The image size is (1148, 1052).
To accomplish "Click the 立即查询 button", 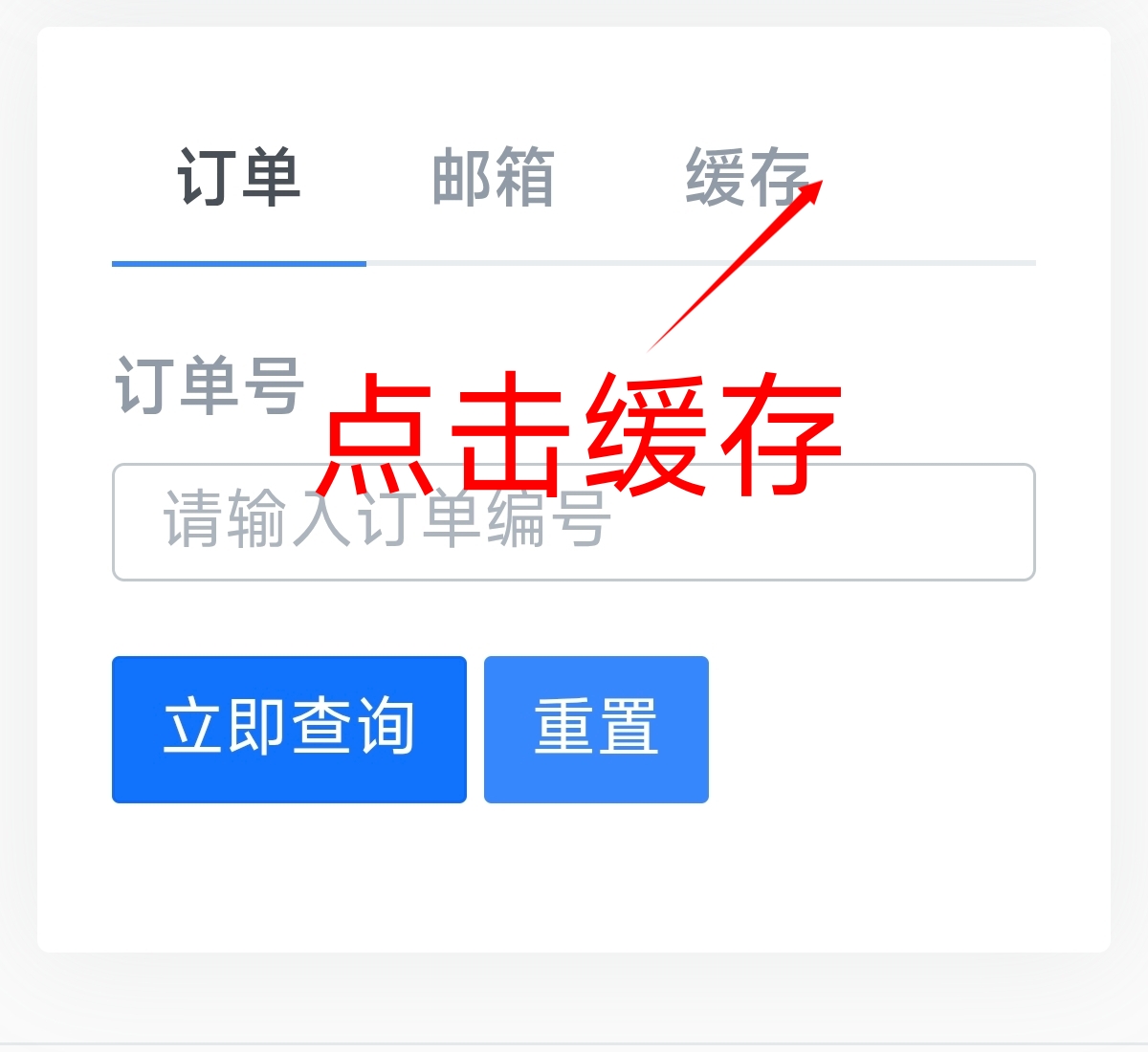I will (x=289, y=729).
